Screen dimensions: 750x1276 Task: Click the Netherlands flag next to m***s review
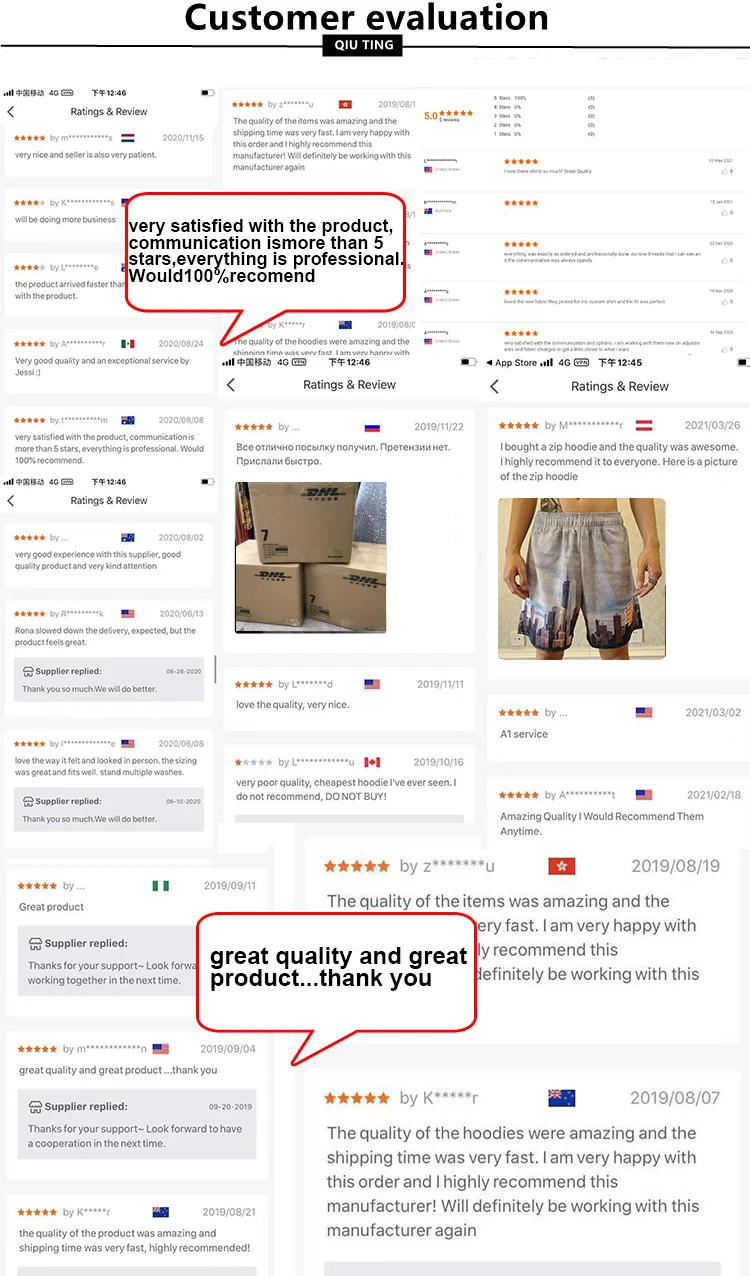click(128, 138)
